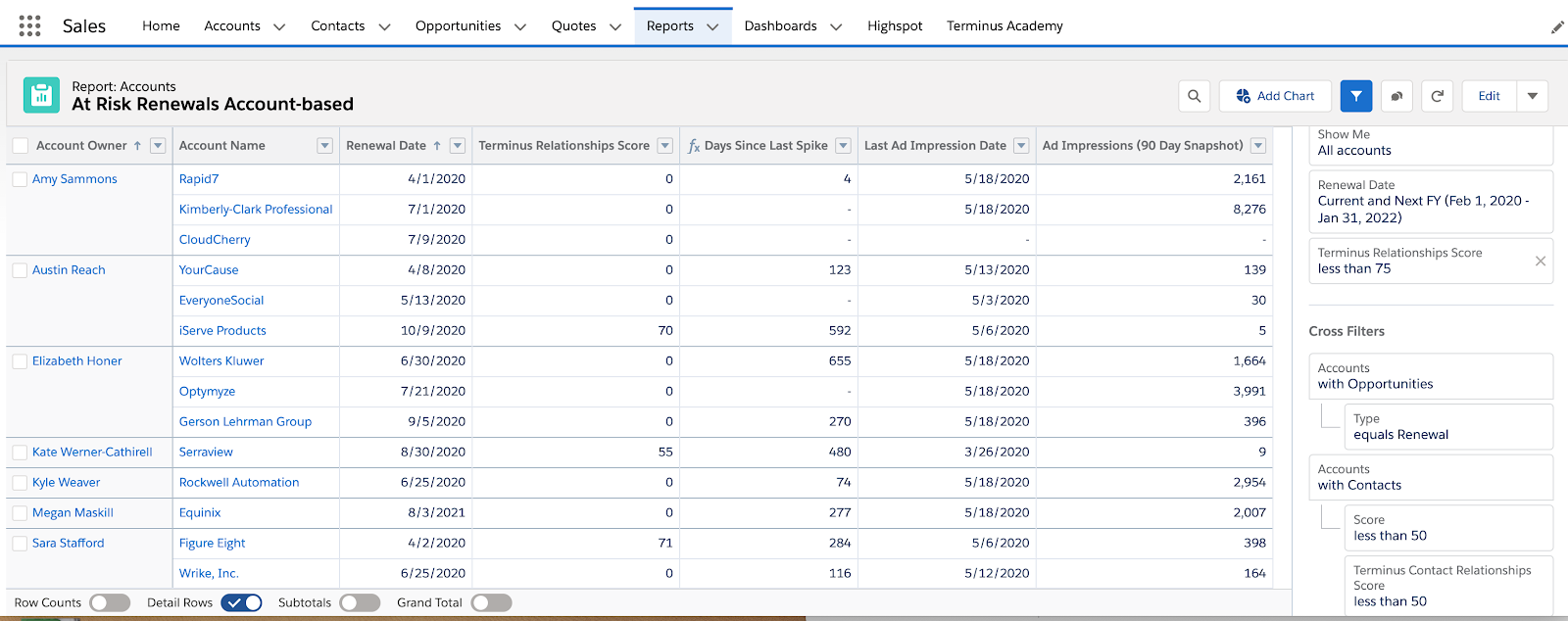Search the report table with magnifier icon
The width and height of the screenshot is (1568, 621).
point(1194,96)
